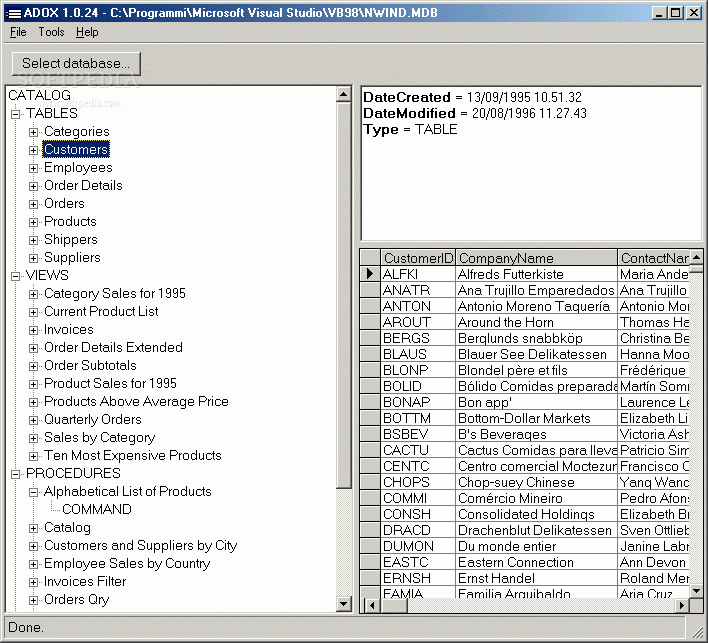Click the Select database... button
Screen dimensions: 708x643
click(x=76, y=63)
